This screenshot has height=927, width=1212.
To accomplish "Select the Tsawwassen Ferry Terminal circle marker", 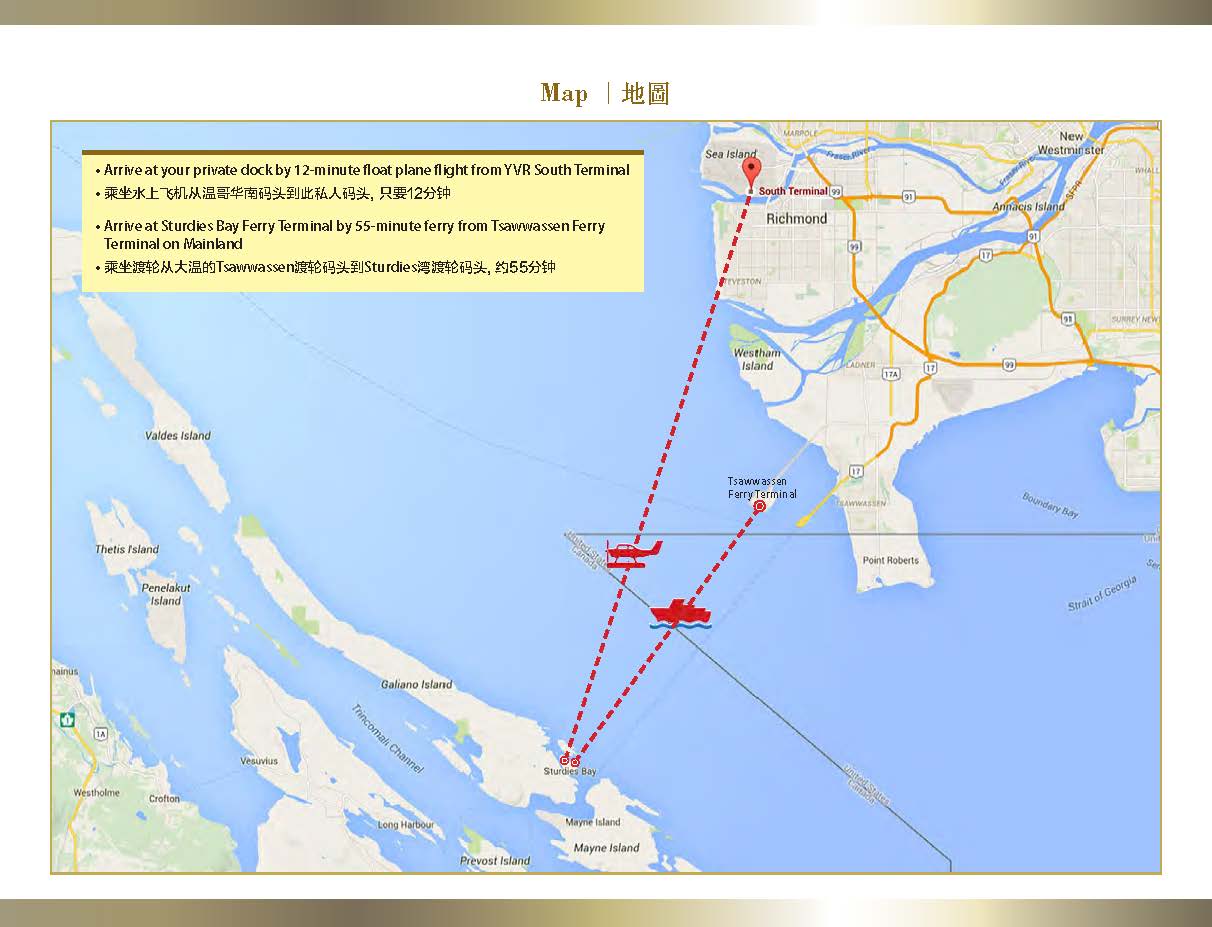I will 760,507.
